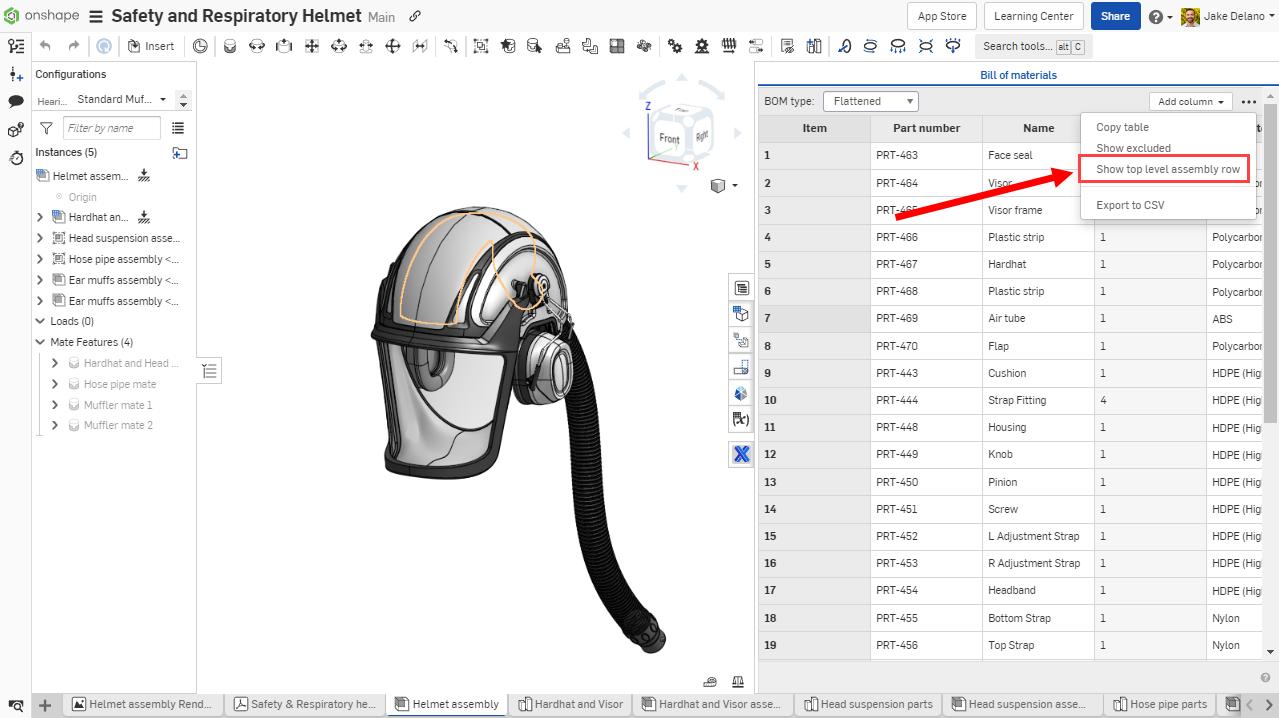Open the Standard Muffs configuration dropdown
The image size is (1279, 718).
click(120, 99)
